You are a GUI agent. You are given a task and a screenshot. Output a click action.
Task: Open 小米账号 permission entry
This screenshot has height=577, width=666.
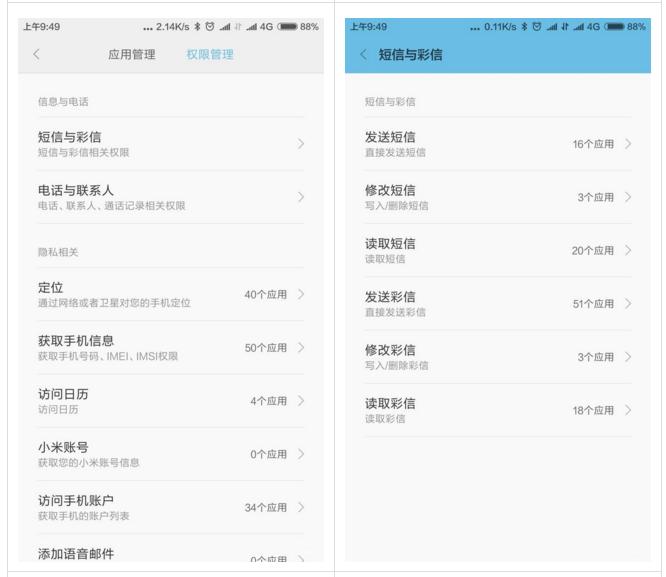click(171, 454)
